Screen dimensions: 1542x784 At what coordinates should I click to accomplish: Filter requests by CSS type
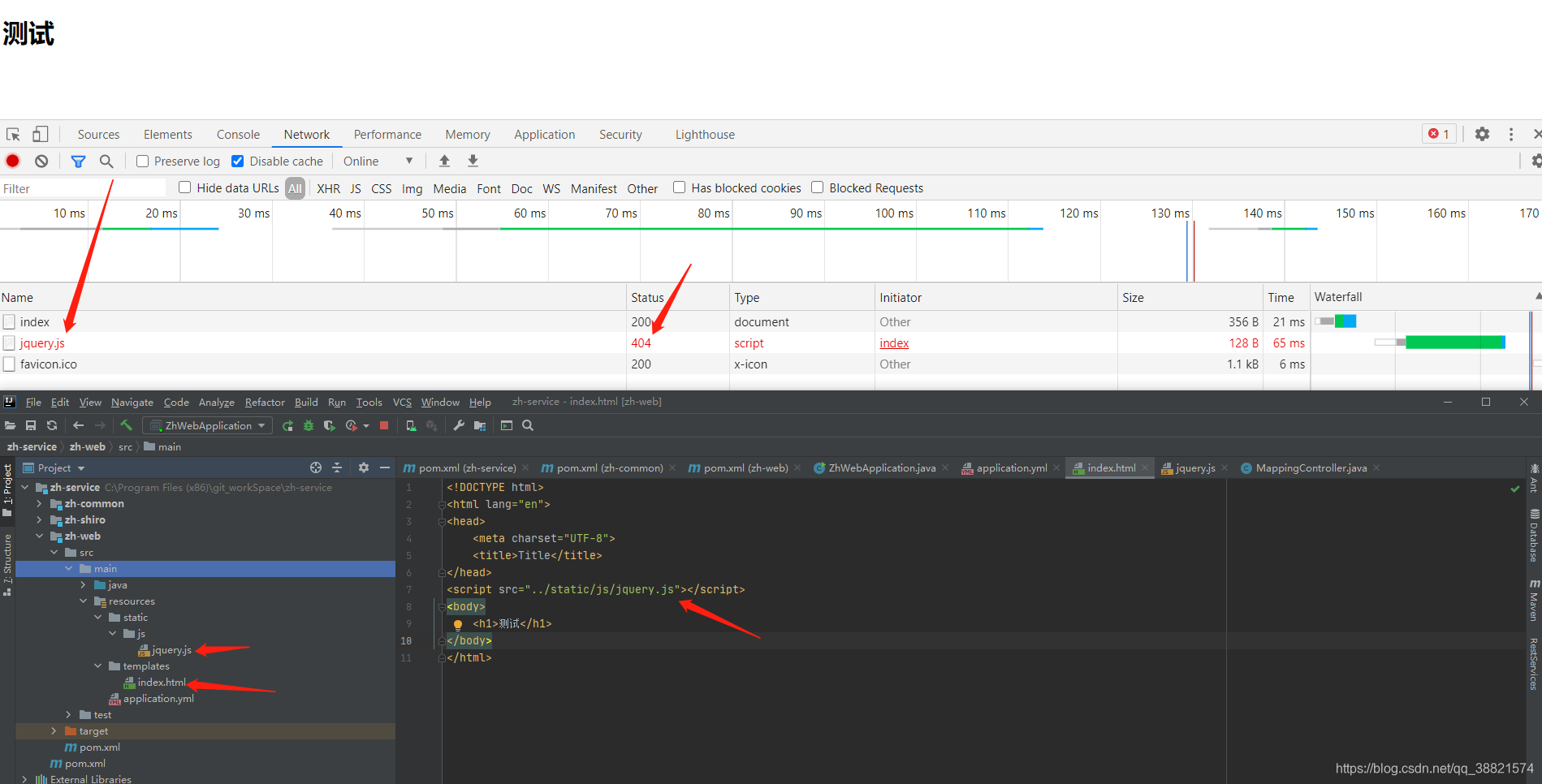(382, 188)
